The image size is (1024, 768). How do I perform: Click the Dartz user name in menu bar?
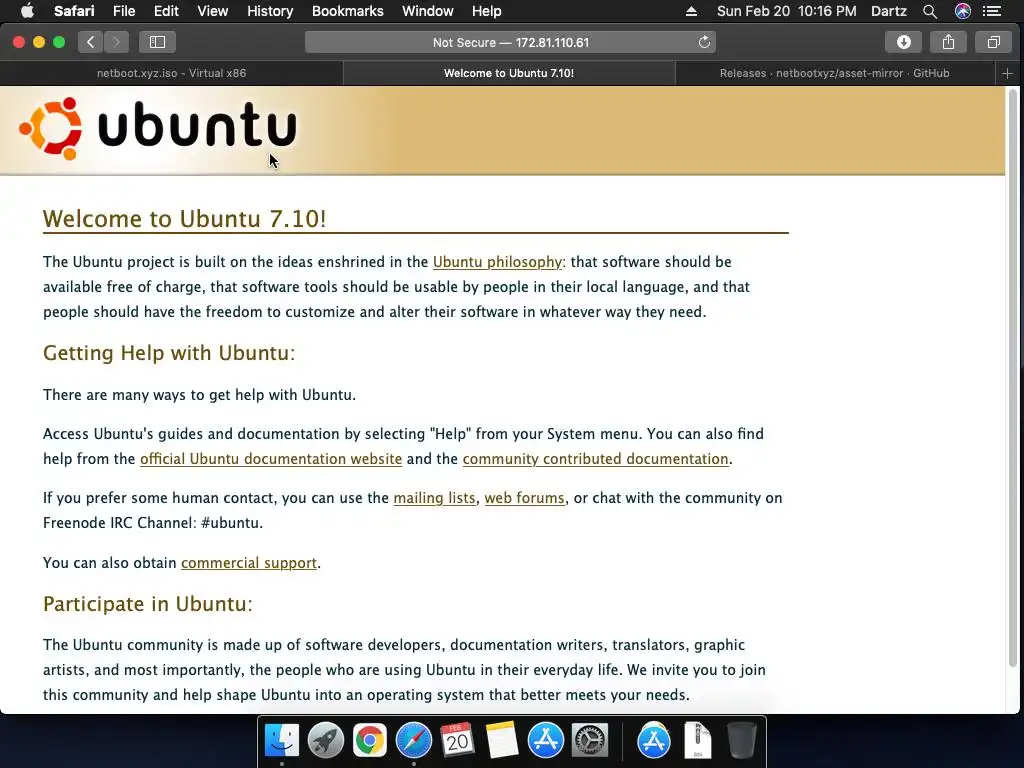pos(889,11)
